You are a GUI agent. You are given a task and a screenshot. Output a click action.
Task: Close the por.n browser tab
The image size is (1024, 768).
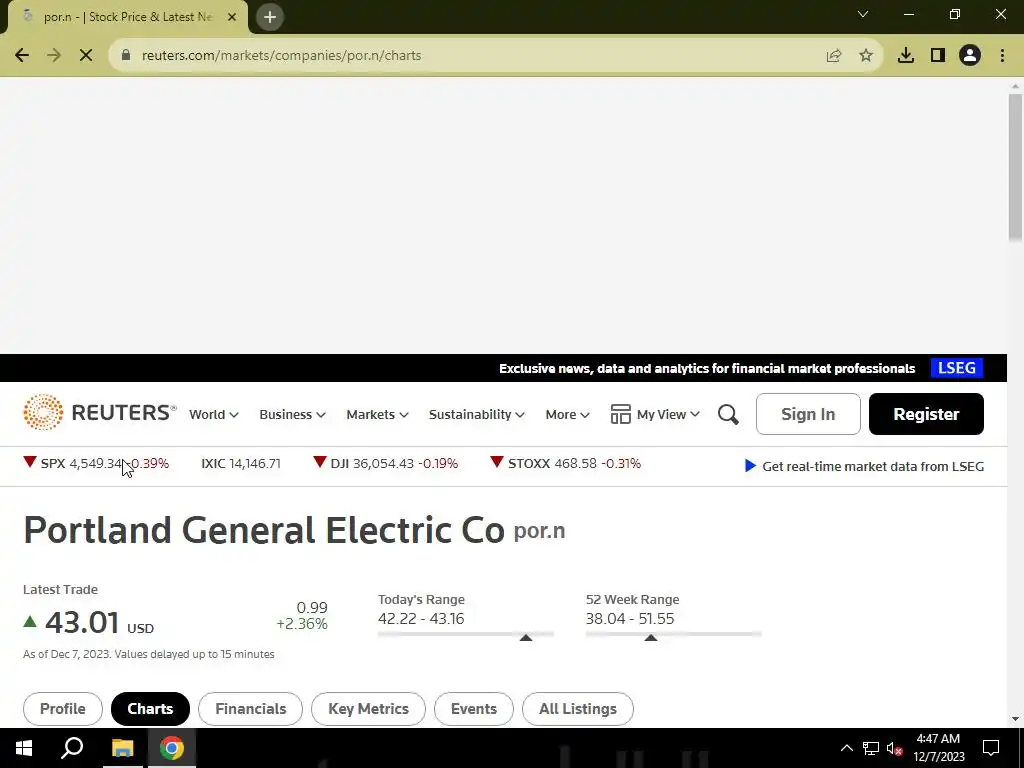tap(232, 17)
